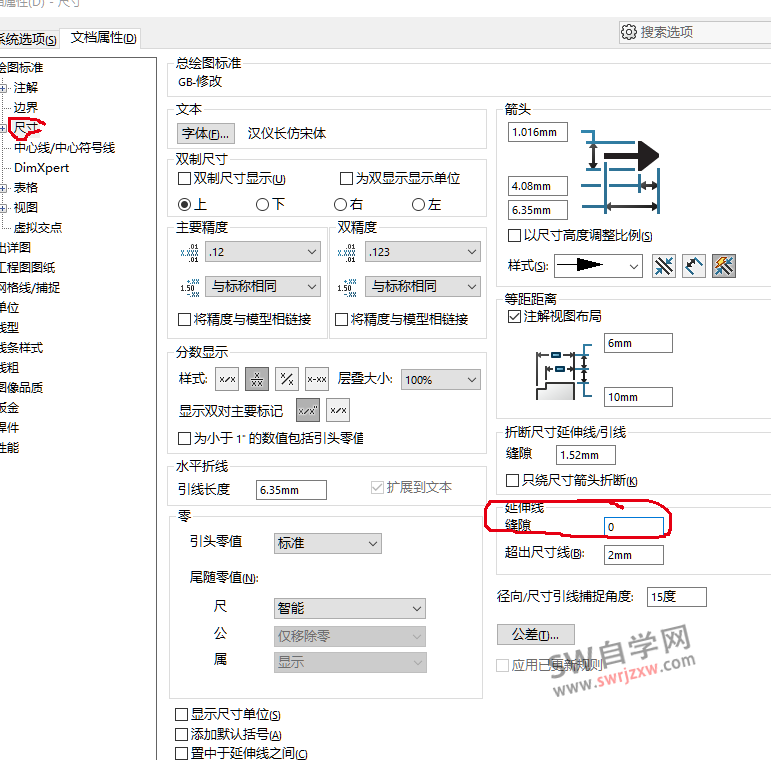Edit offset distance 6mm field

pyautogui.click(x=638, y=343)
